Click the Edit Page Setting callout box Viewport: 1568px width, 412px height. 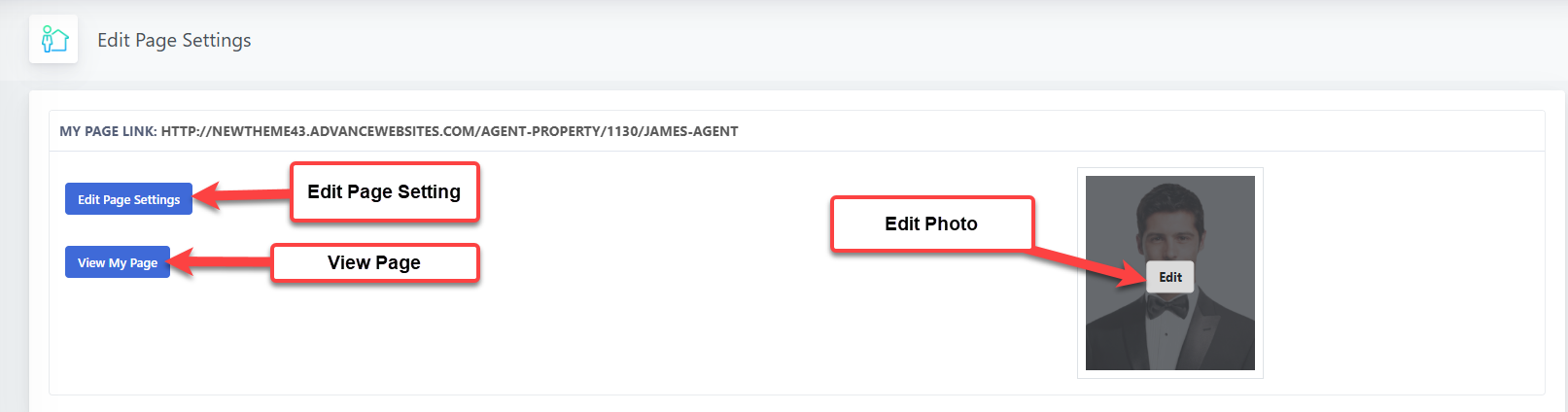click(x=384, y=192)
